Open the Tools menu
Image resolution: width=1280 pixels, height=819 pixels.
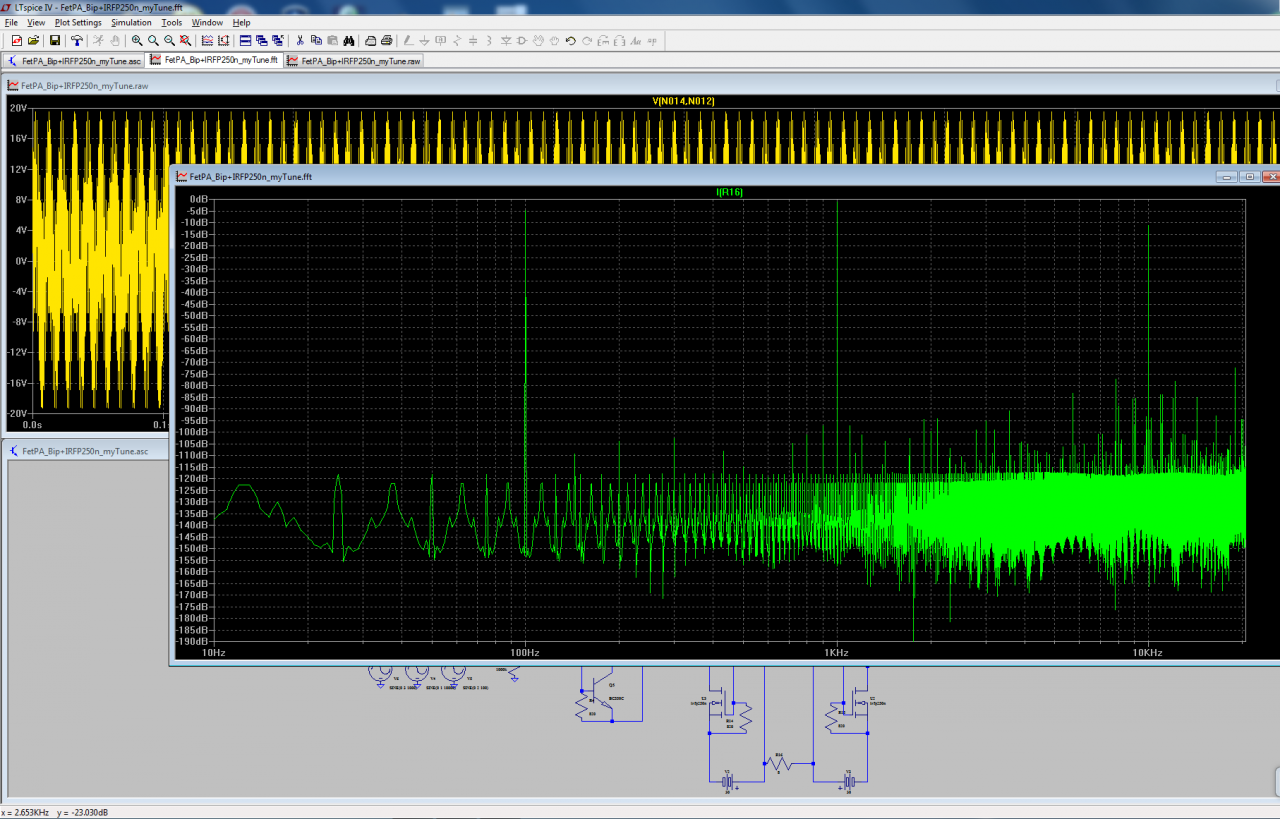pyautogui.click(x=172, y=22)
